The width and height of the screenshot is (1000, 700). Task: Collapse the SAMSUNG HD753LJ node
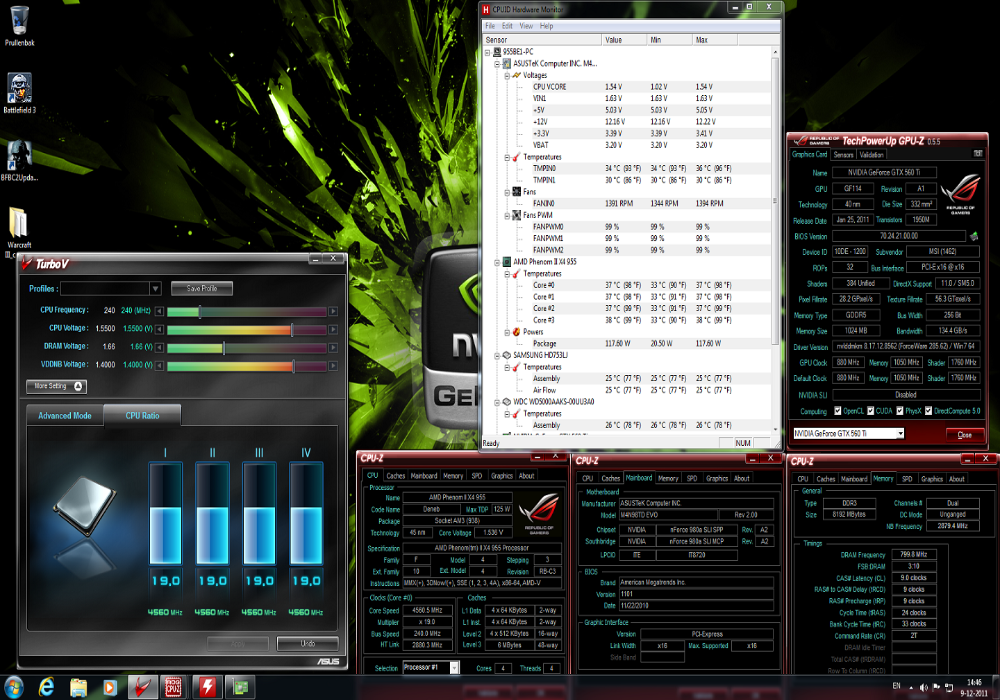pyautogui.click(x=497, y=356)
